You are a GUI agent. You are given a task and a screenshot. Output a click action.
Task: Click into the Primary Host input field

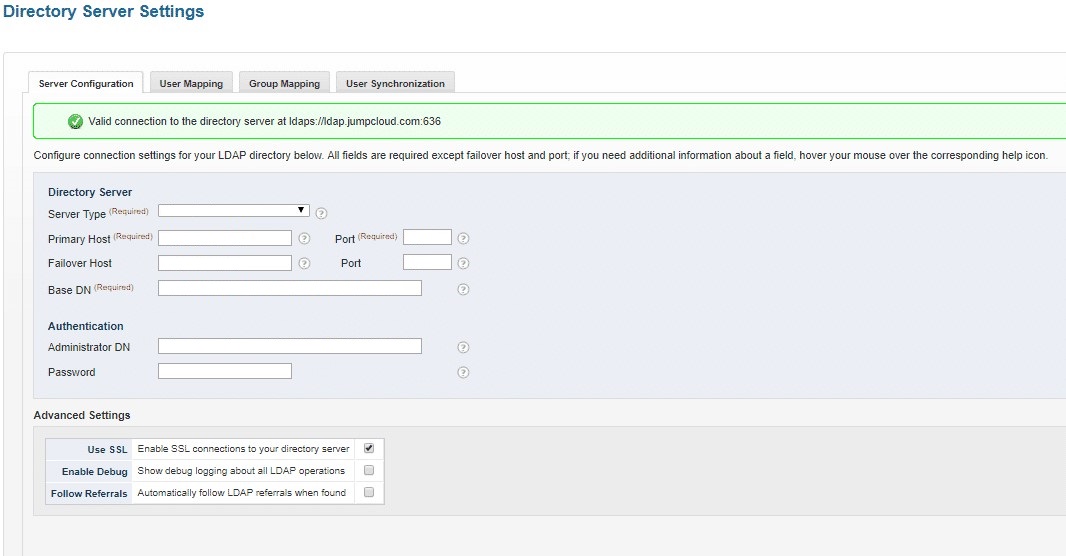click(x=225, y=238)
